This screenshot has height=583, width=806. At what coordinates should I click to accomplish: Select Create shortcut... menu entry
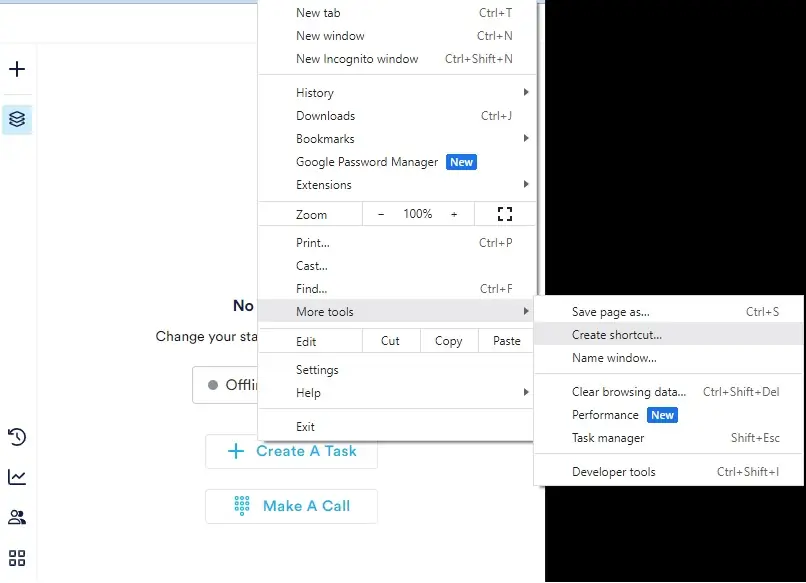coord(617,335)
